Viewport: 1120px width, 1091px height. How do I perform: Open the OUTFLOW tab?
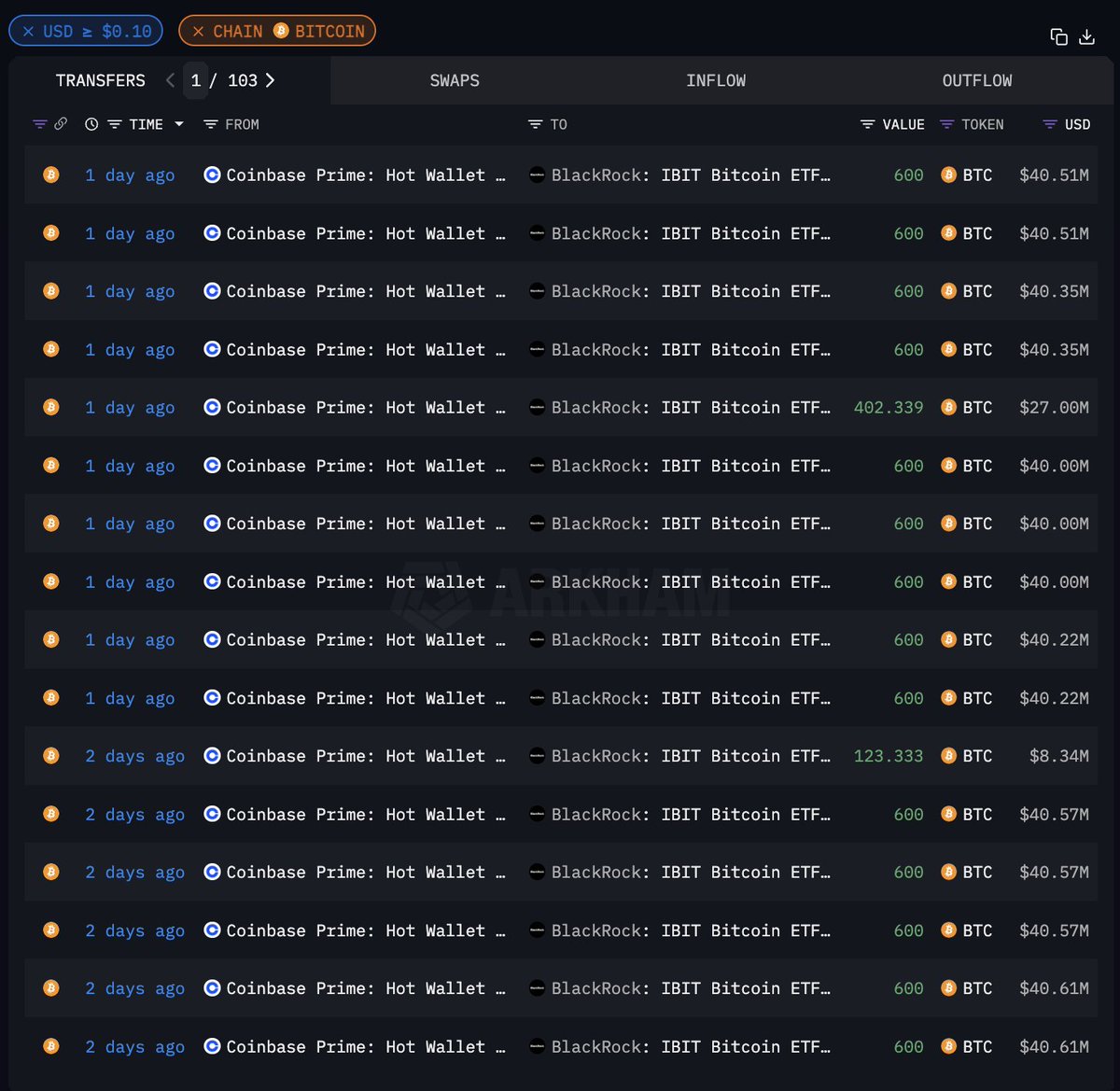(977, 80)
